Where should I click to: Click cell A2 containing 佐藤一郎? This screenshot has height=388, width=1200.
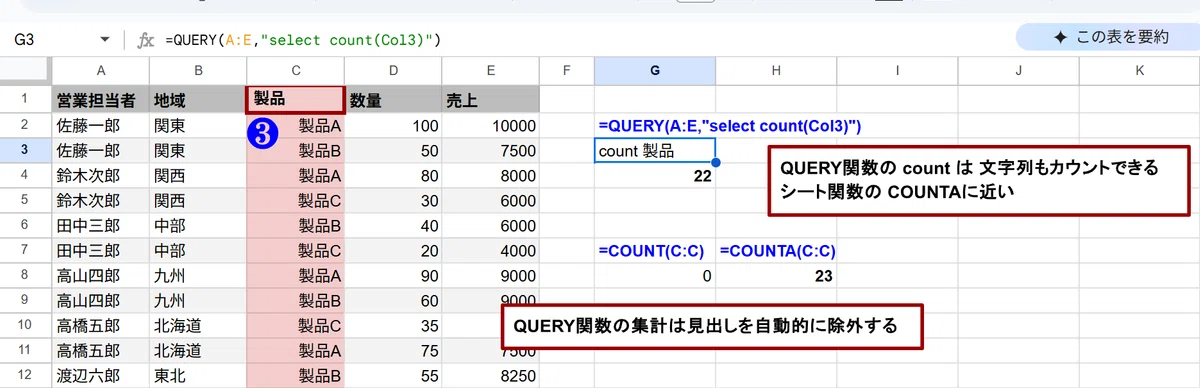coord(100,126)
